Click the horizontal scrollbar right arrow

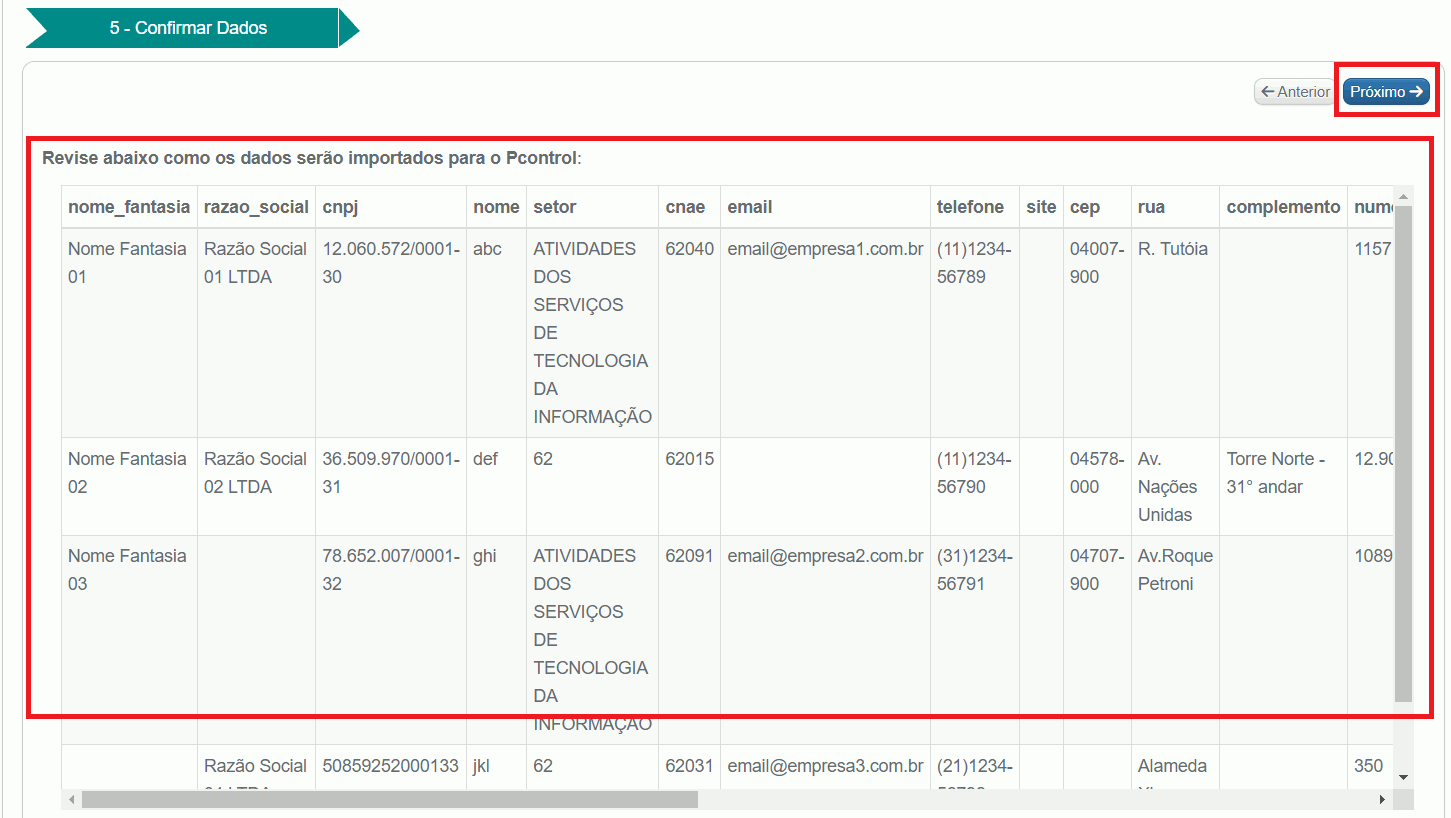(1383, 800)
